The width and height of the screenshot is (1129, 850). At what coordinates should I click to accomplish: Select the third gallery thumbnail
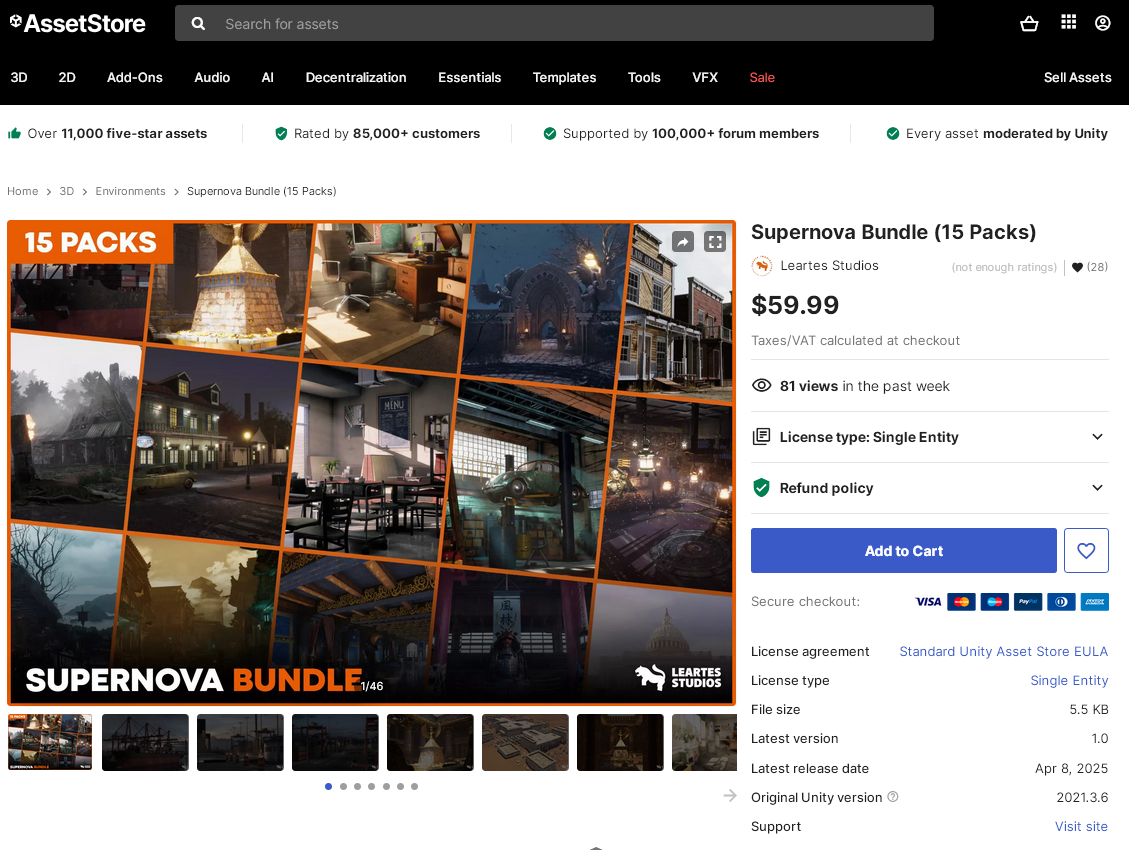click(240, 742)
